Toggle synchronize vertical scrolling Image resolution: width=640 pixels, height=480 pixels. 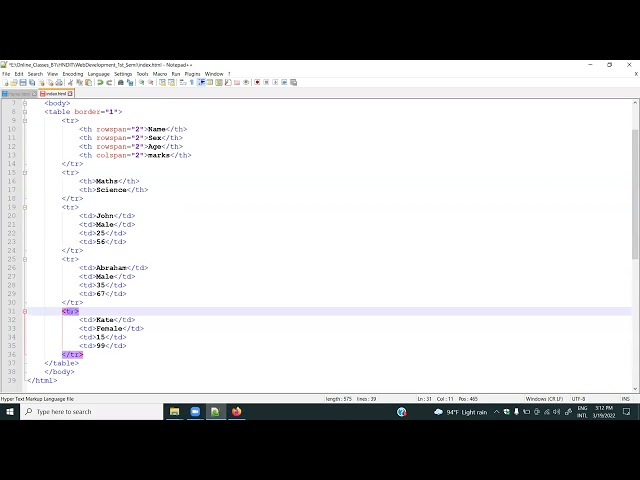click(x=162, y=82)
